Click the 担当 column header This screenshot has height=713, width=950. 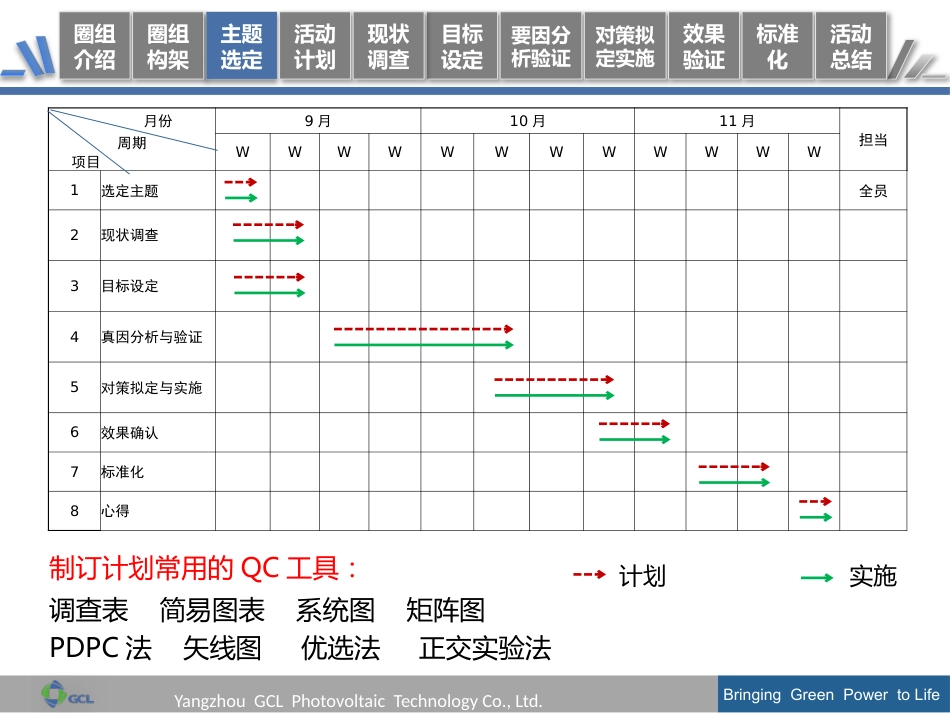[x=873, y=140]
